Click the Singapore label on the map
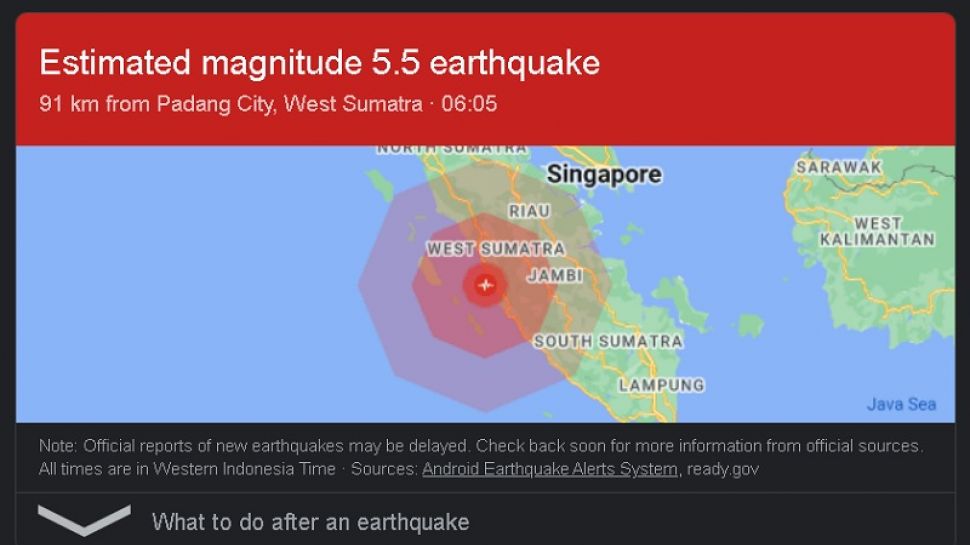The height and width of the screenshot is (545, 970). 604,174
